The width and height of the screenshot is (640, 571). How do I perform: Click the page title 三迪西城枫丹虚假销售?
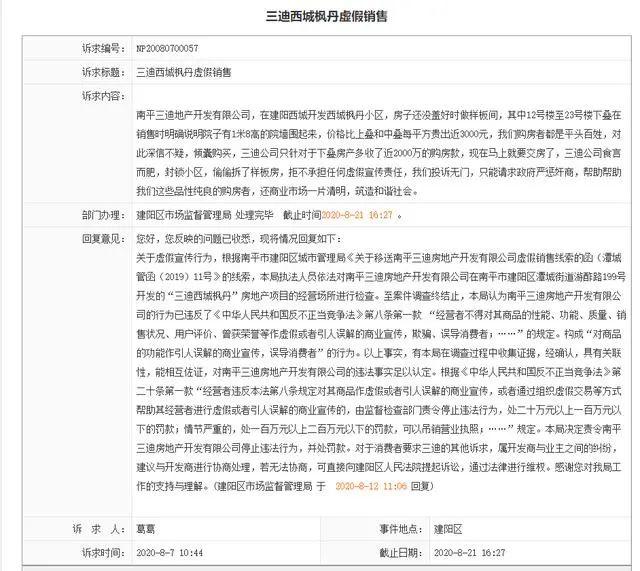click(326, 17)
